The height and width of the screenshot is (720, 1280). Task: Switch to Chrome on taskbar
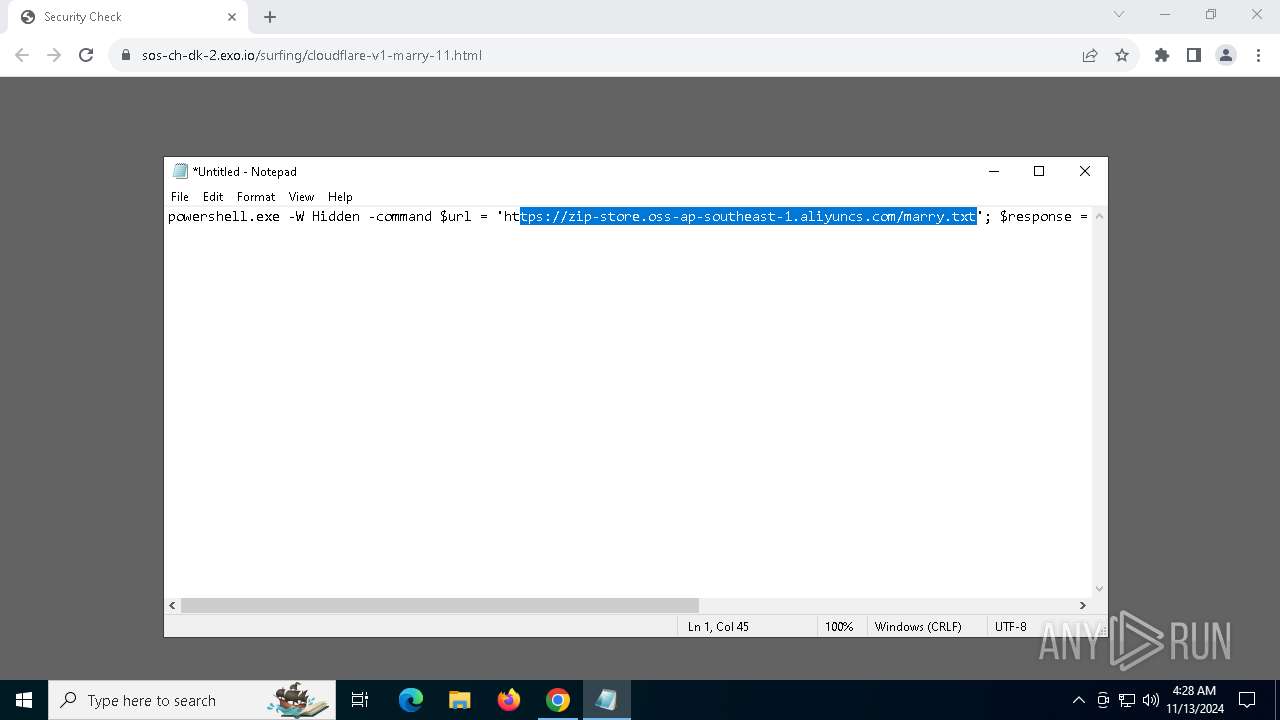558,700
